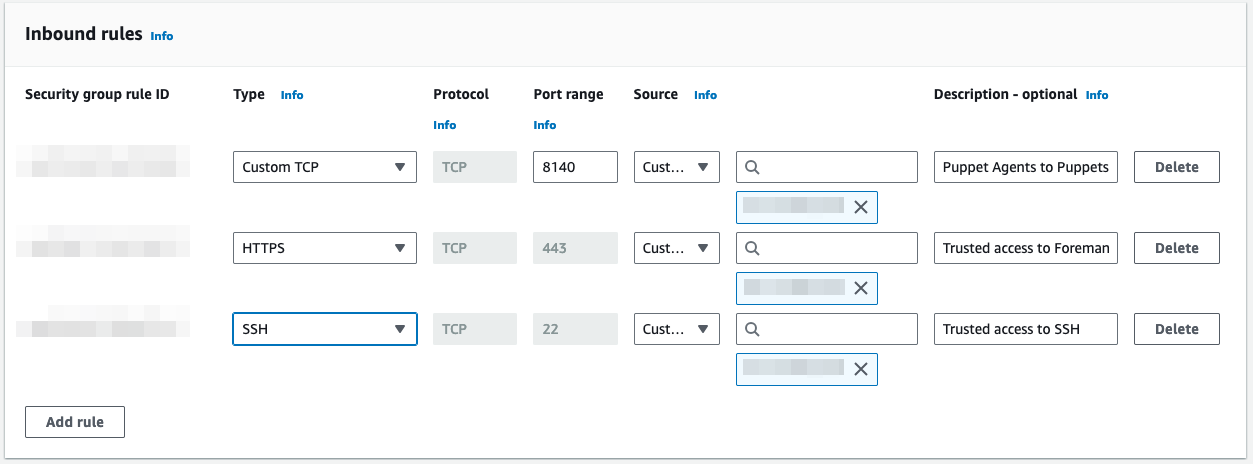Remove source tag on the SSH rule
1253x464 pixels.
[x=860, y=369]
